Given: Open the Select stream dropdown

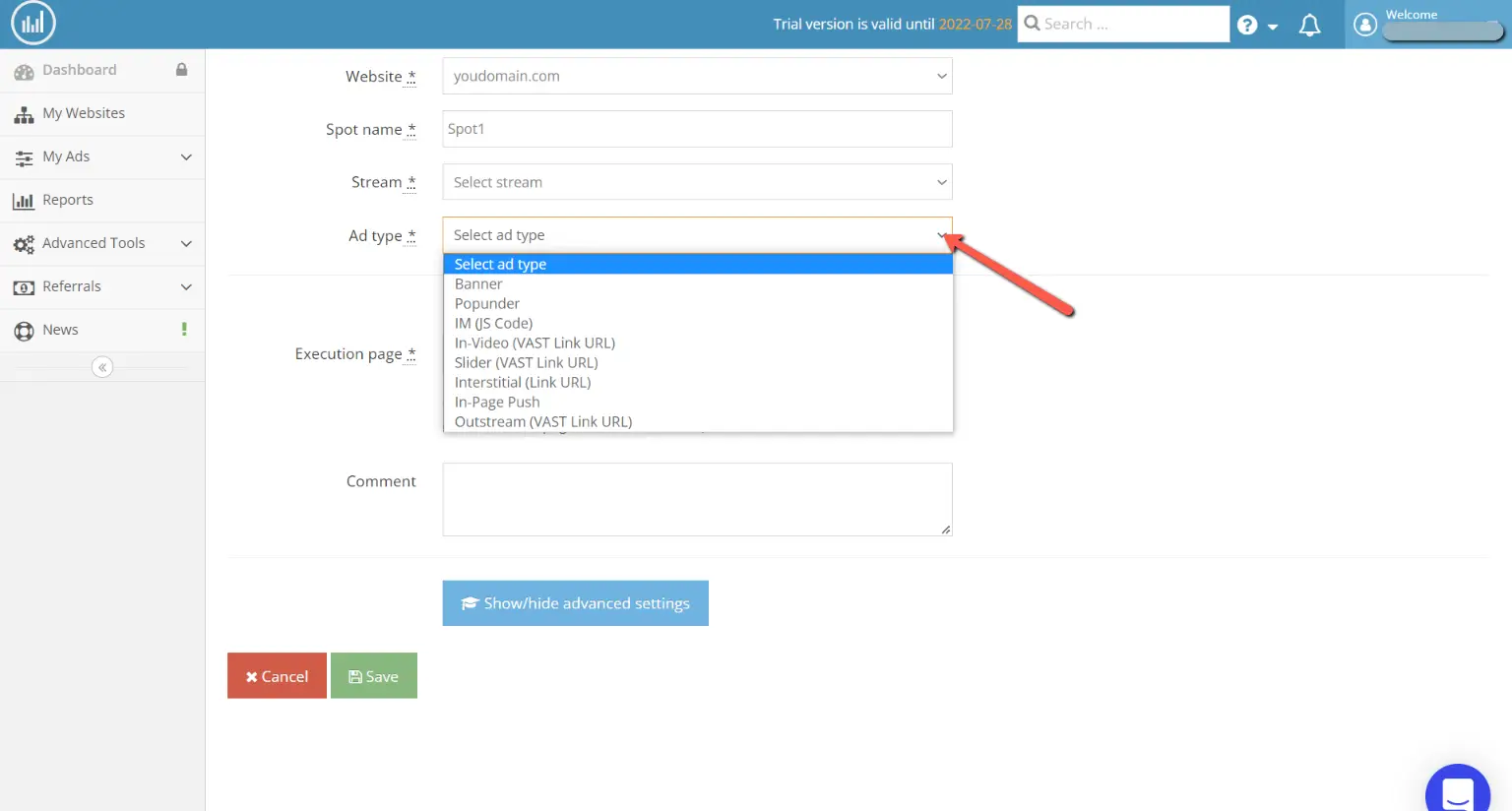Looking at the screenshot, I should 697,182.
